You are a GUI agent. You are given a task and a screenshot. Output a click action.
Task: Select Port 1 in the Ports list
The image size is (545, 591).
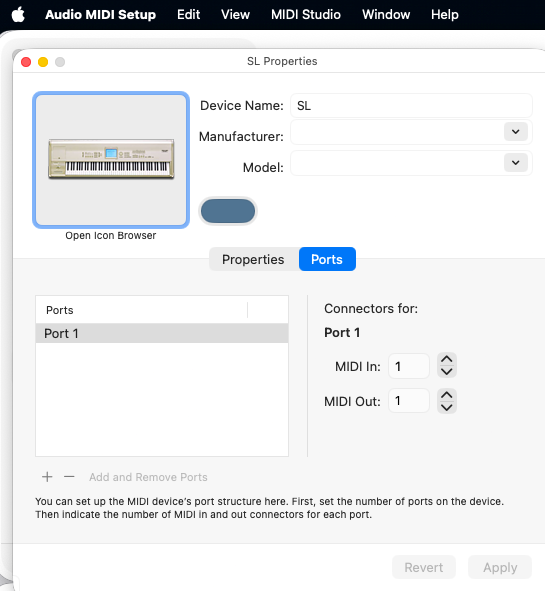[x=162, y=333]
